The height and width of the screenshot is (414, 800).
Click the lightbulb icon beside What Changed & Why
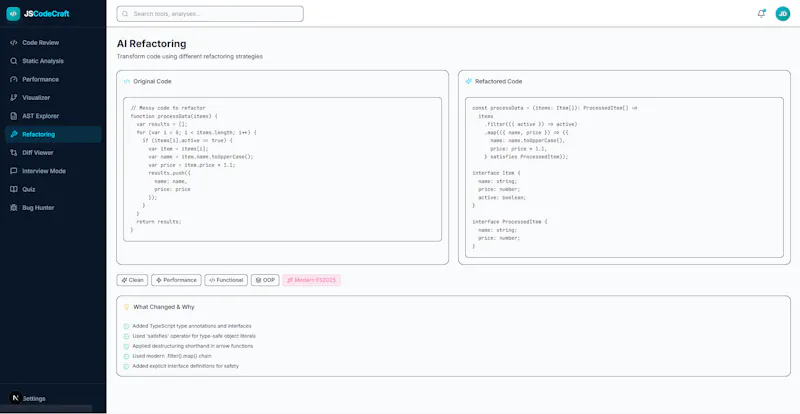pyautogui.click(x=127, y=307)
